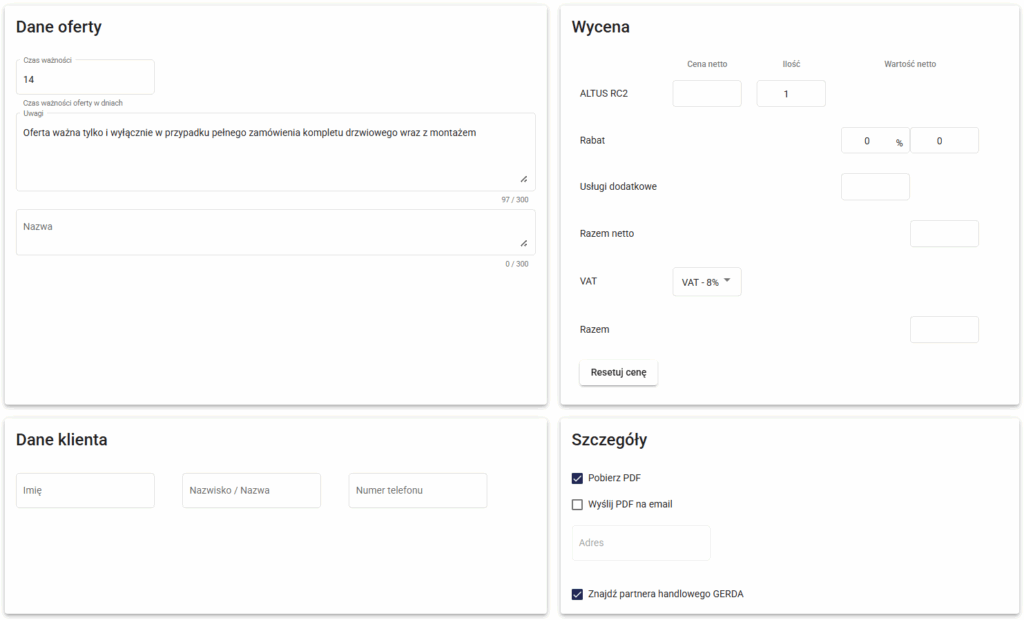Toggle the Pobierz PDF checkbox
Viewport: 1024px width, 620px height.
[577, 478]
